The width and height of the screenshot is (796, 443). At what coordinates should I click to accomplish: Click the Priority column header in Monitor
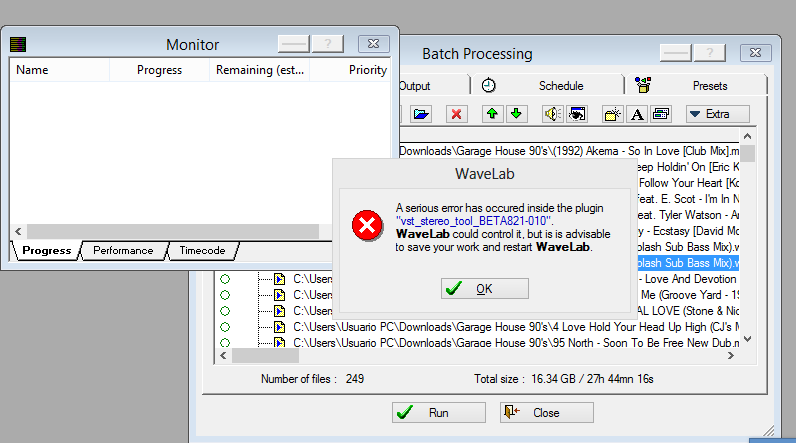point(350,70)
